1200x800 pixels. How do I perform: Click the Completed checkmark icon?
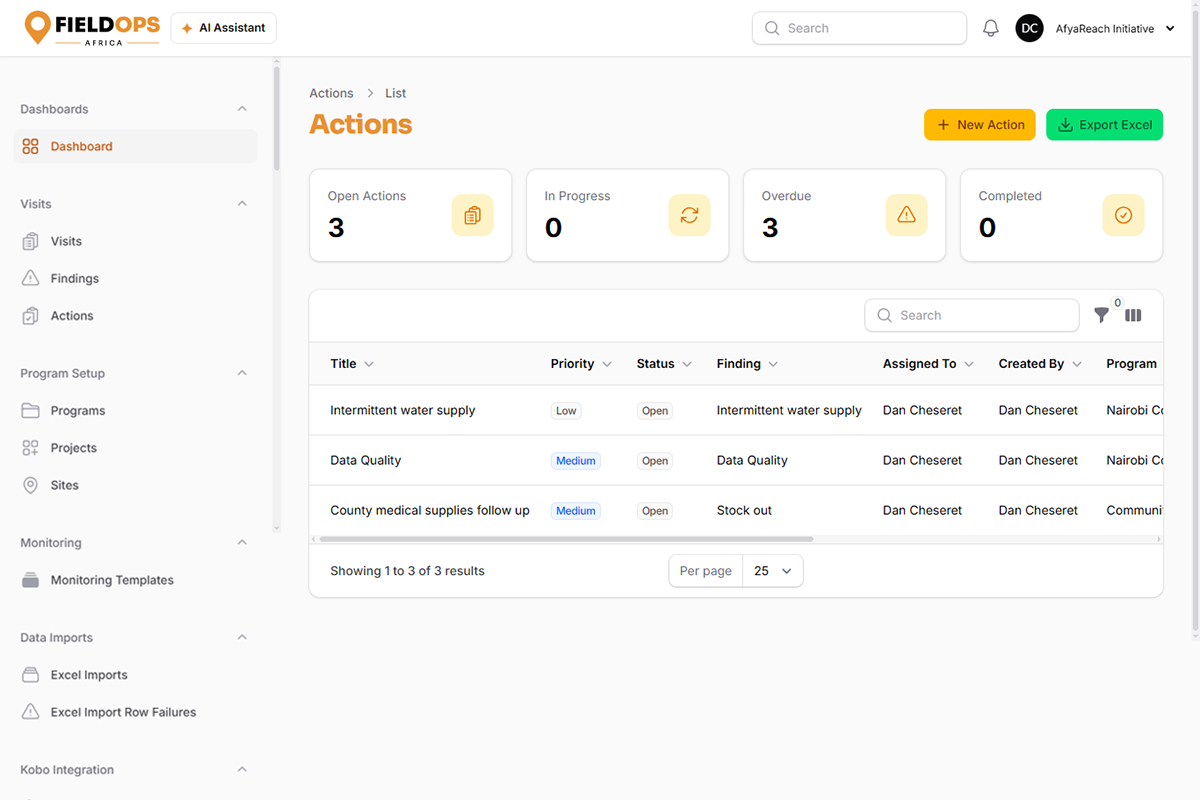(x=1124, y=215)
